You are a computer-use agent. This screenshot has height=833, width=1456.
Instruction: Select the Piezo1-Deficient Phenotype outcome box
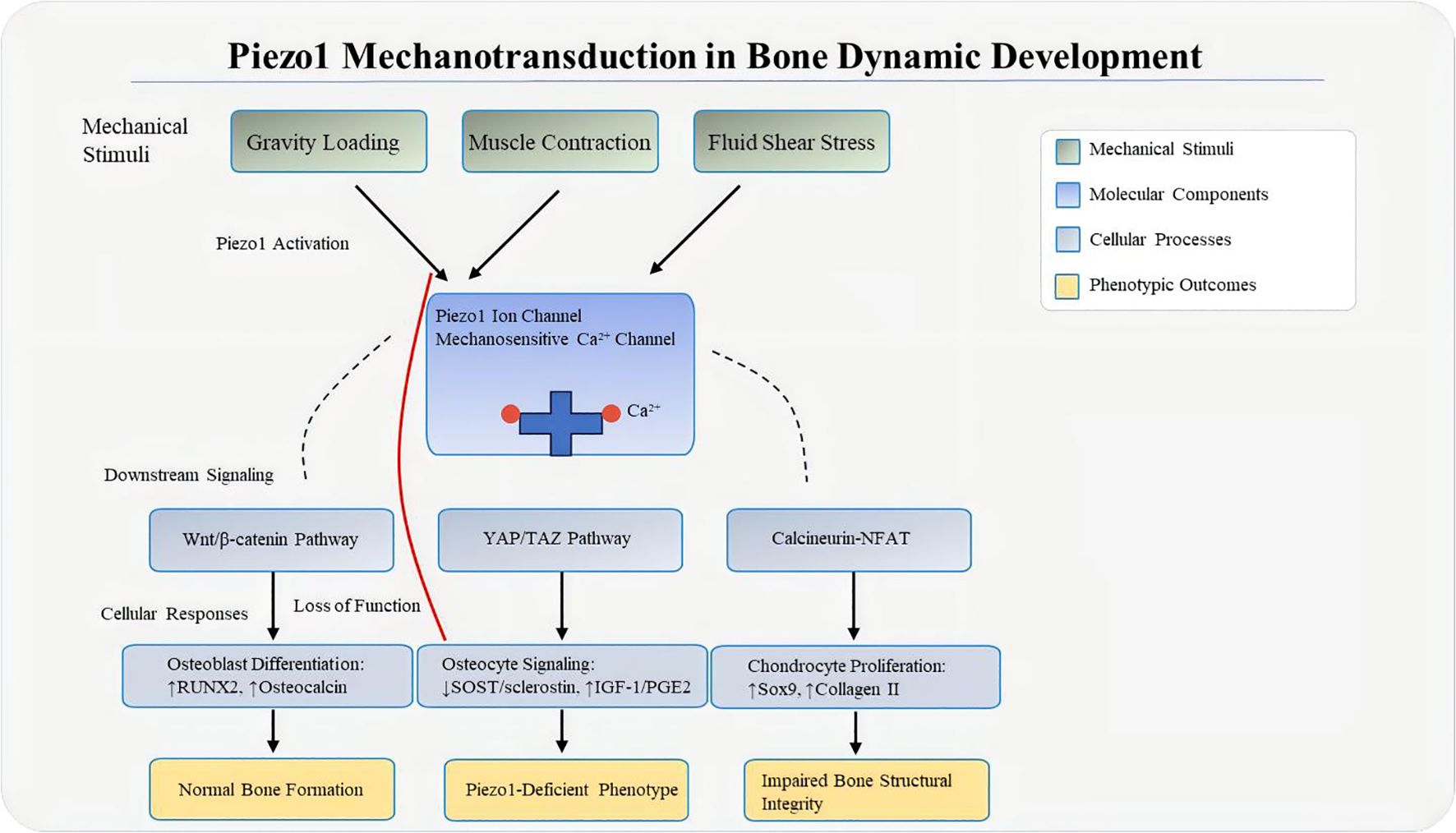pos(566,790)
